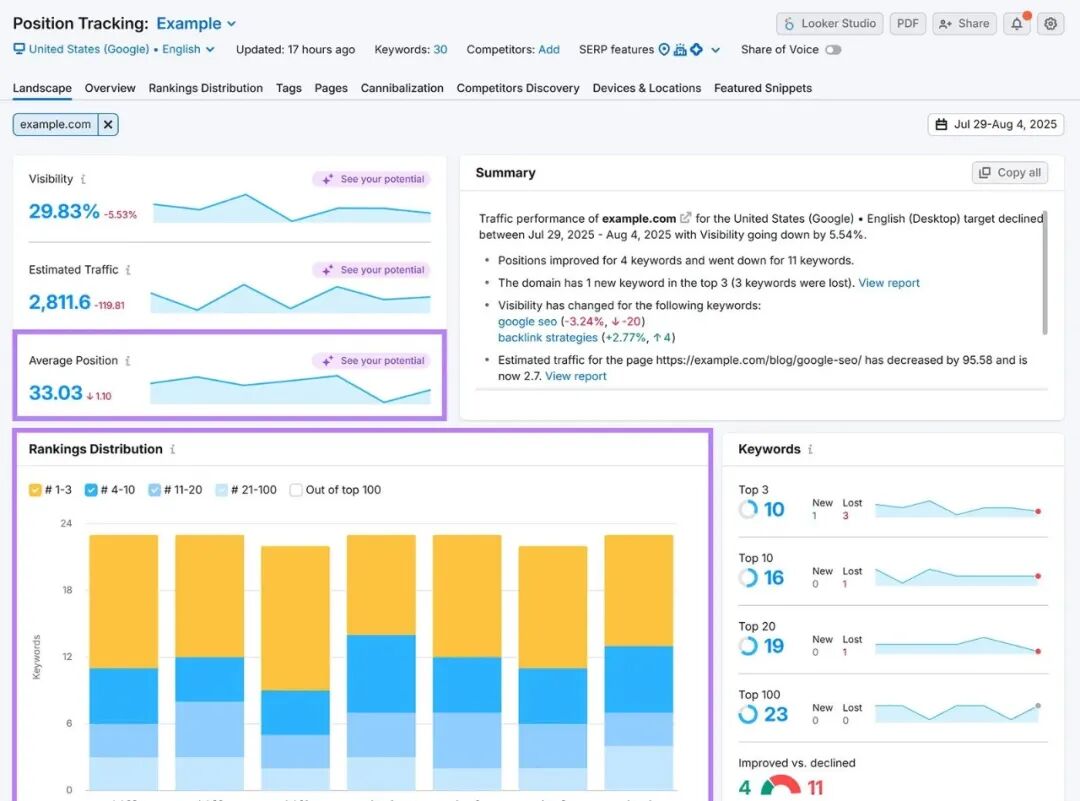
Task: Expand the SERP features dropdown arrow
Action: 716,50
